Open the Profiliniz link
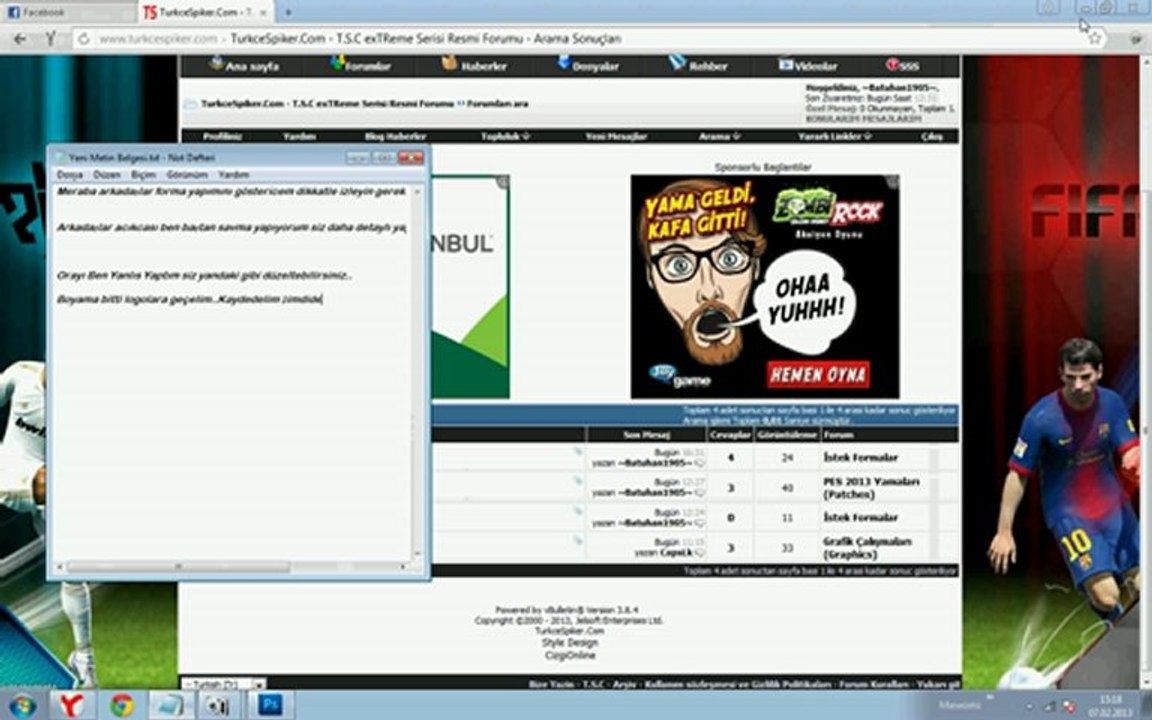Screen dimensions: 1152x720 [223, 136]
